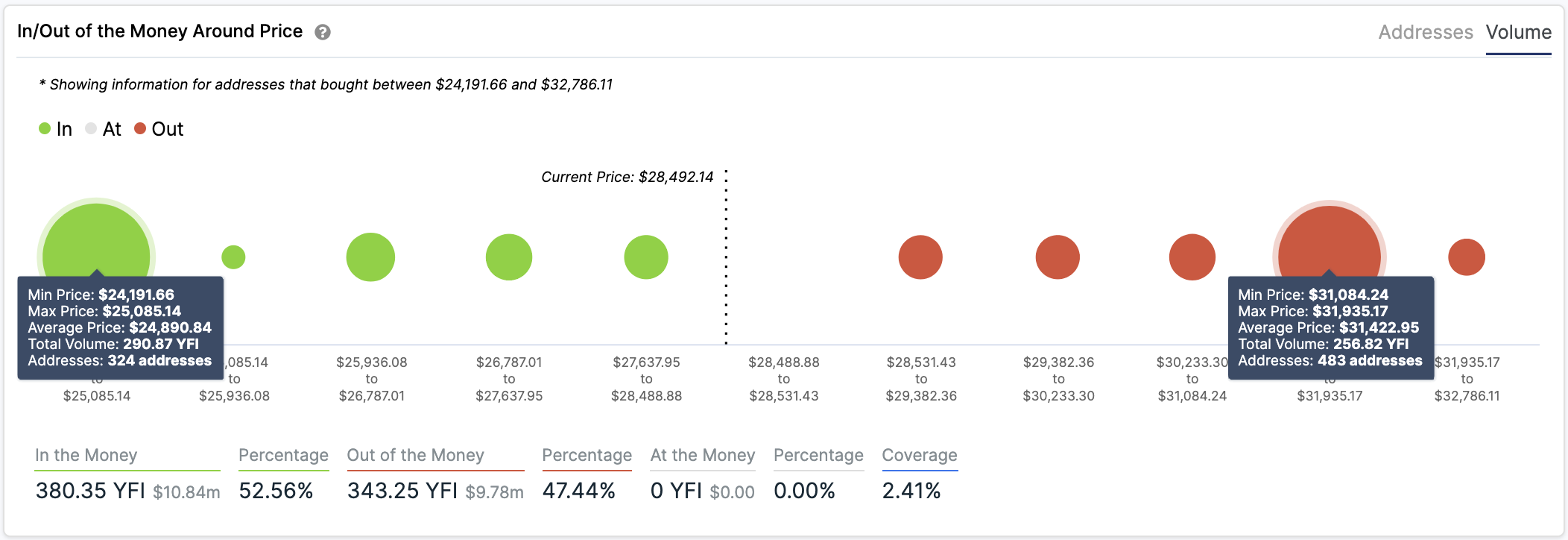Image resolution: width=1568 pixels, height=540 pixels.
Task: Click tooltip 'Addresses: 483 addresses'
Action: [x=1330, y=360]
